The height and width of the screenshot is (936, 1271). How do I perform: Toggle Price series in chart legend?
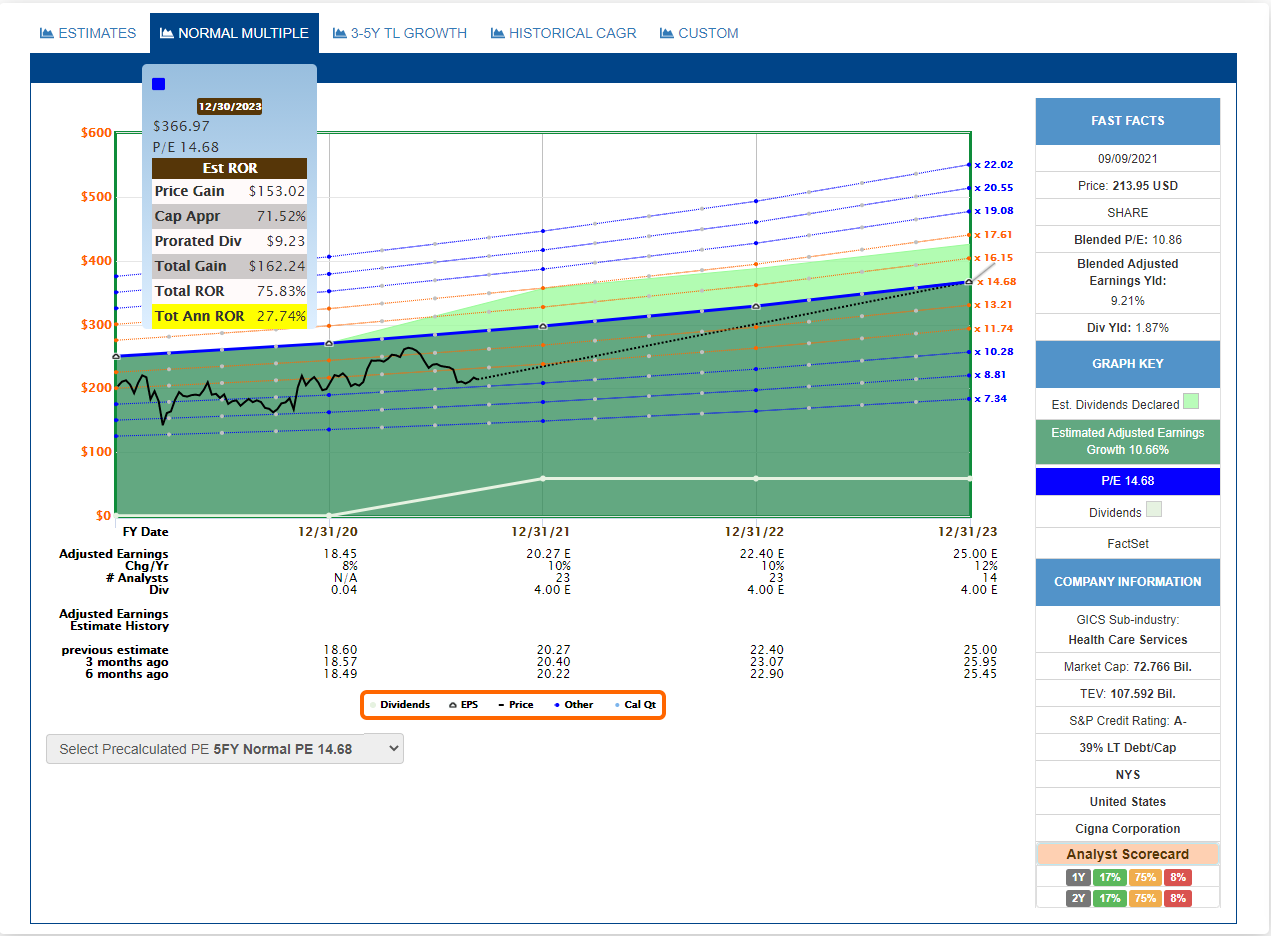[516, 705]
